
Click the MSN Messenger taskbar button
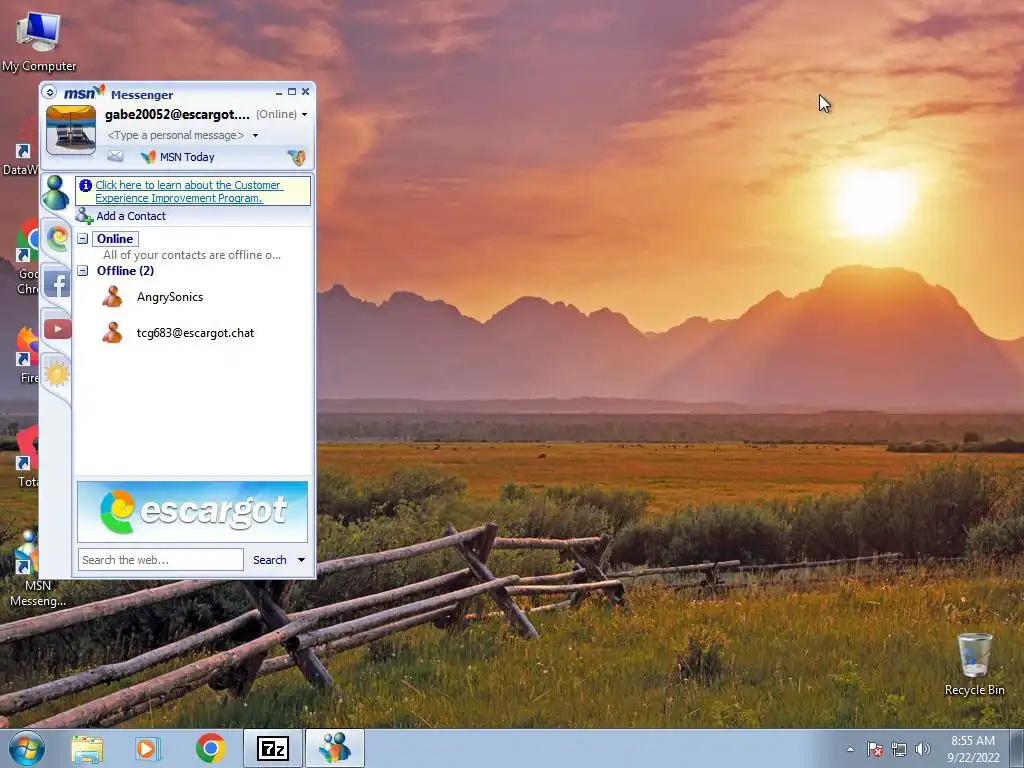pyautogui.click(x=335, y=748)
